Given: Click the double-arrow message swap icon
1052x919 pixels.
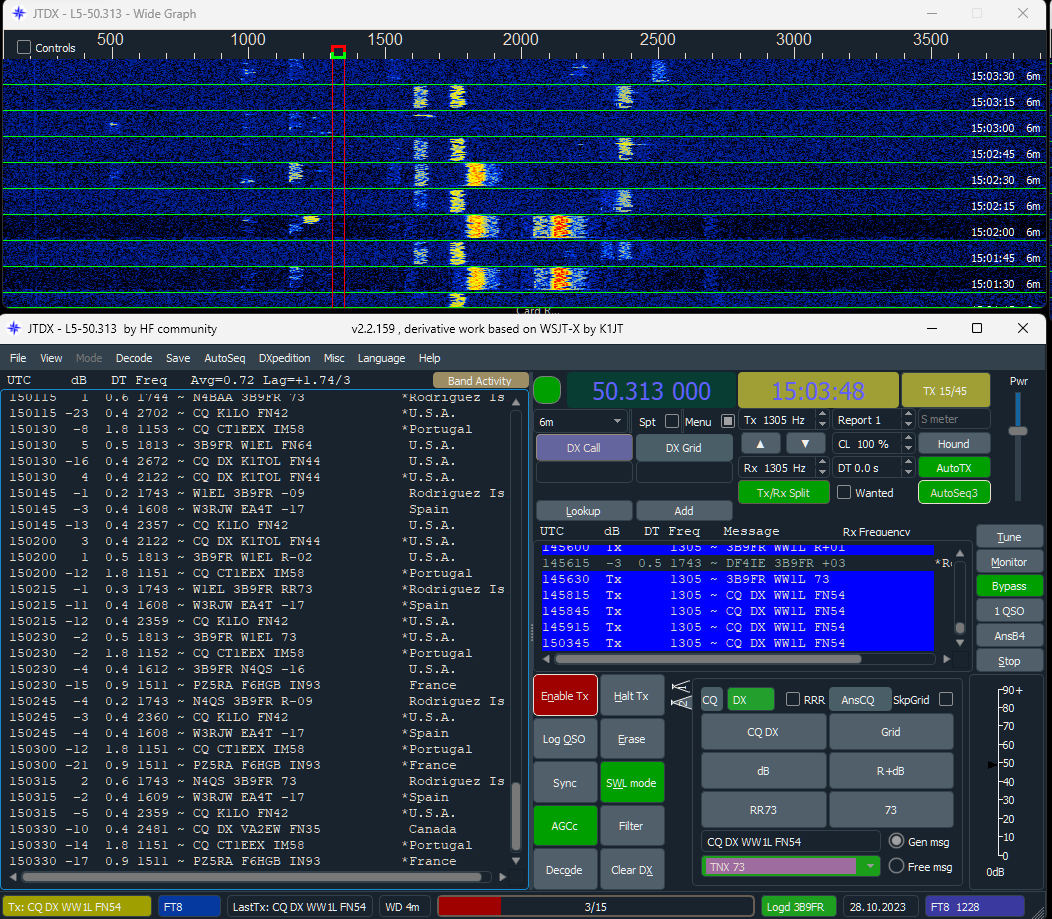Looking at the screenshot, I should pos(681,694).
